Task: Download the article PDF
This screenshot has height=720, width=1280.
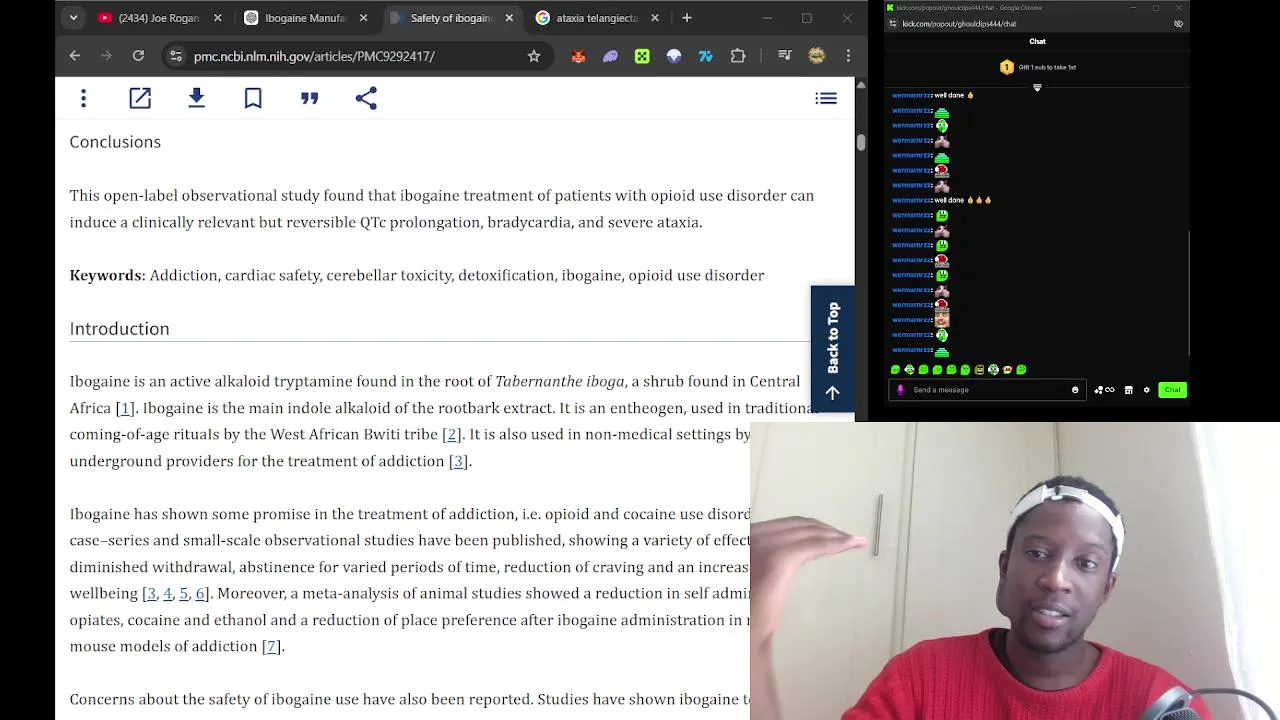Action: click(196, 98)
